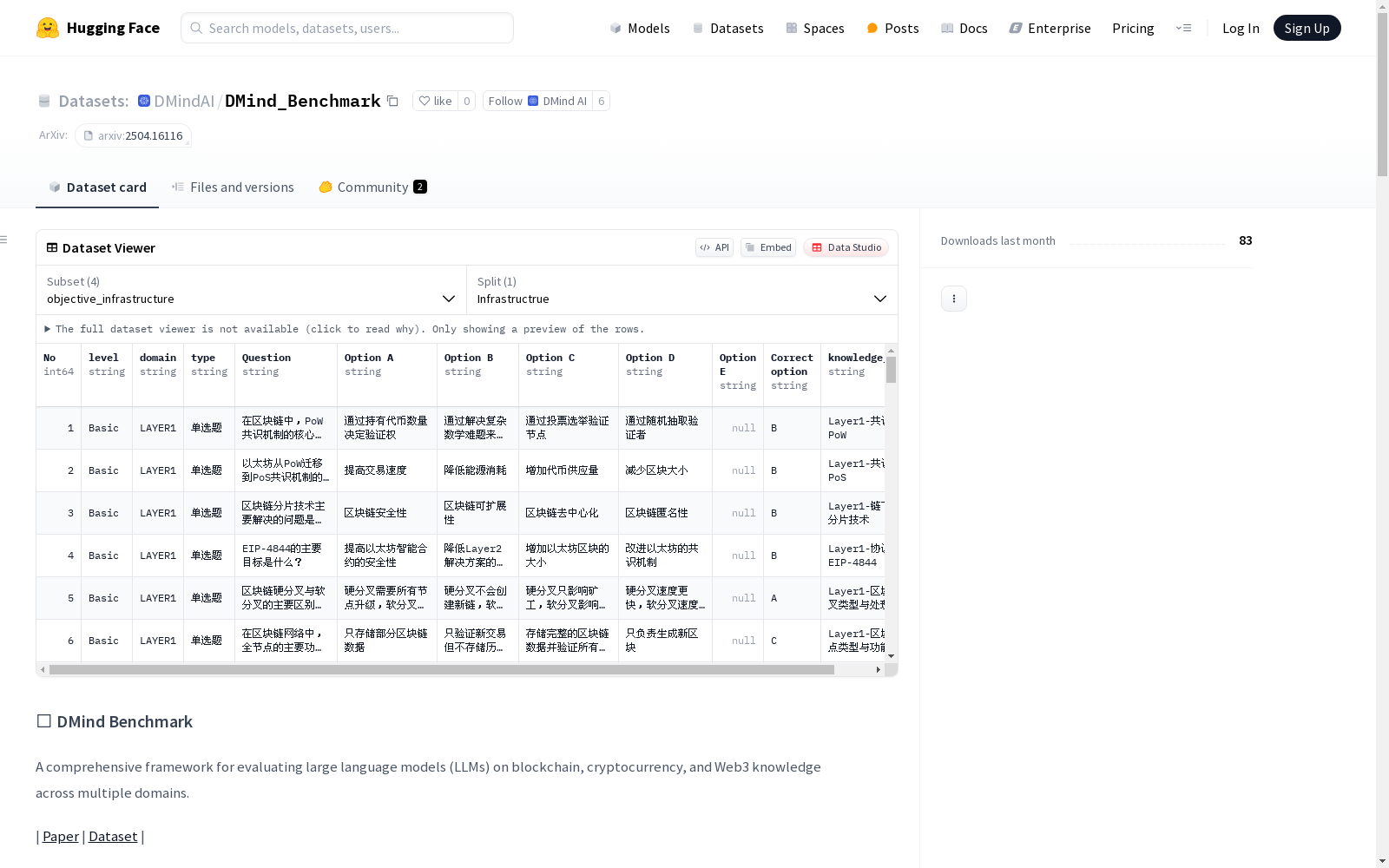Select the Dataset card tab
Screen dimensions: 1389x868
pos(97,187)
